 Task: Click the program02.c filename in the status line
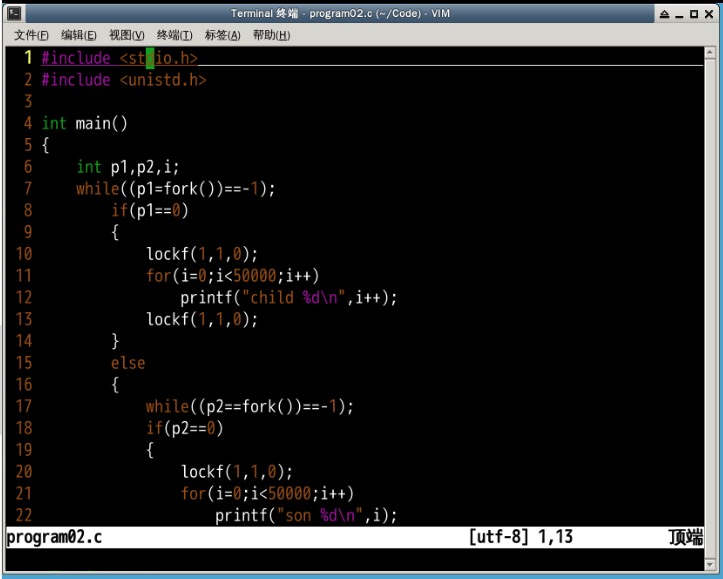tap(55, 538)
